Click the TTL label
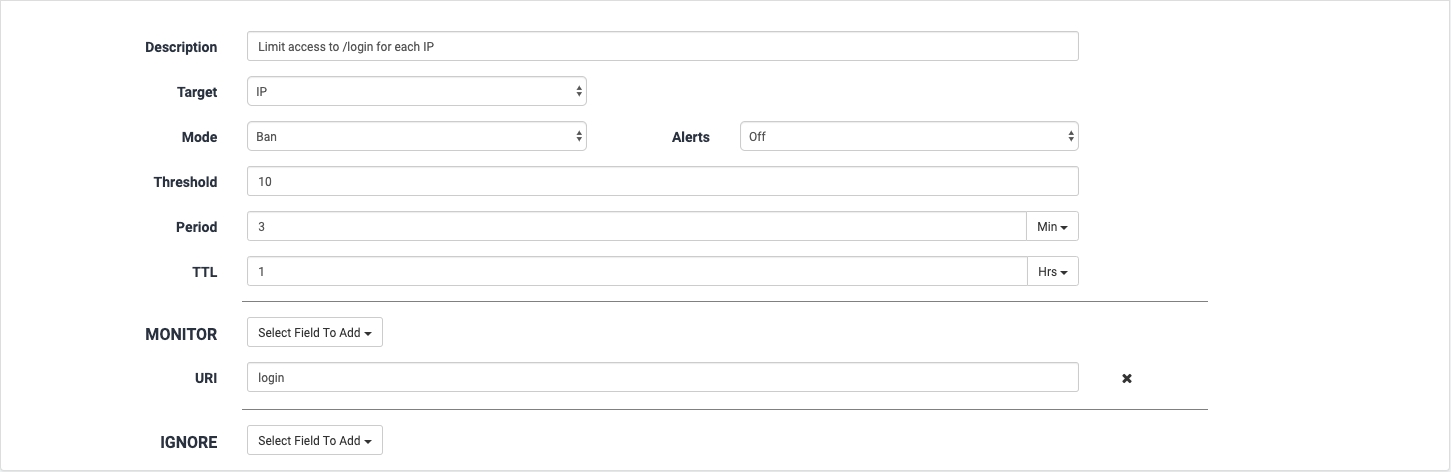 (204, 272)
